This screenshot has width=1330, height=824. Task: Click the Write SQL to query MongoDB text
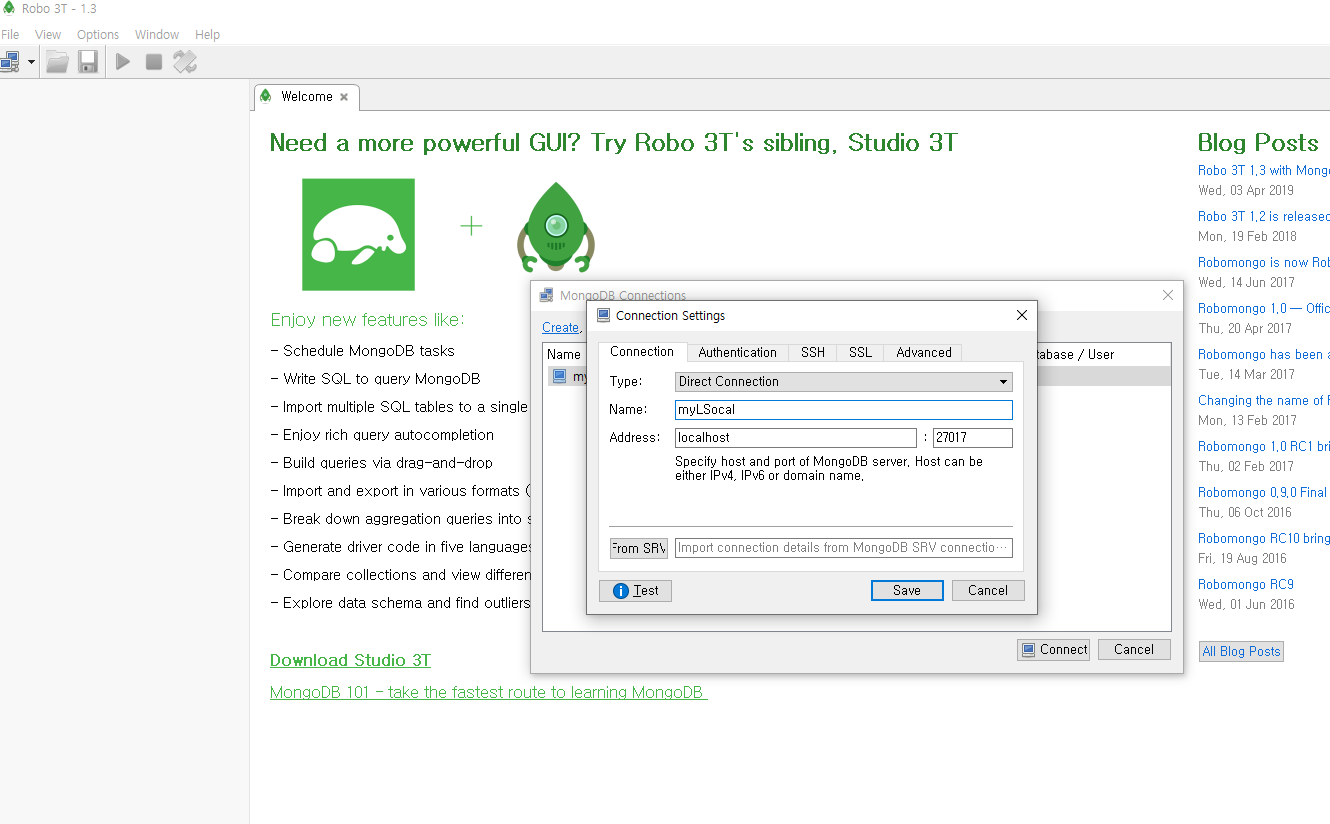[x=382, y=379]
